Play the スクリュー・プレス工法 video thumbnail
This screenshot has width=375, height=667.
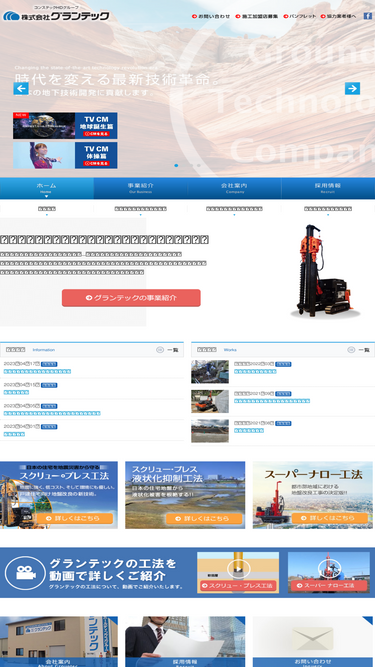click(x=238, y=573)
